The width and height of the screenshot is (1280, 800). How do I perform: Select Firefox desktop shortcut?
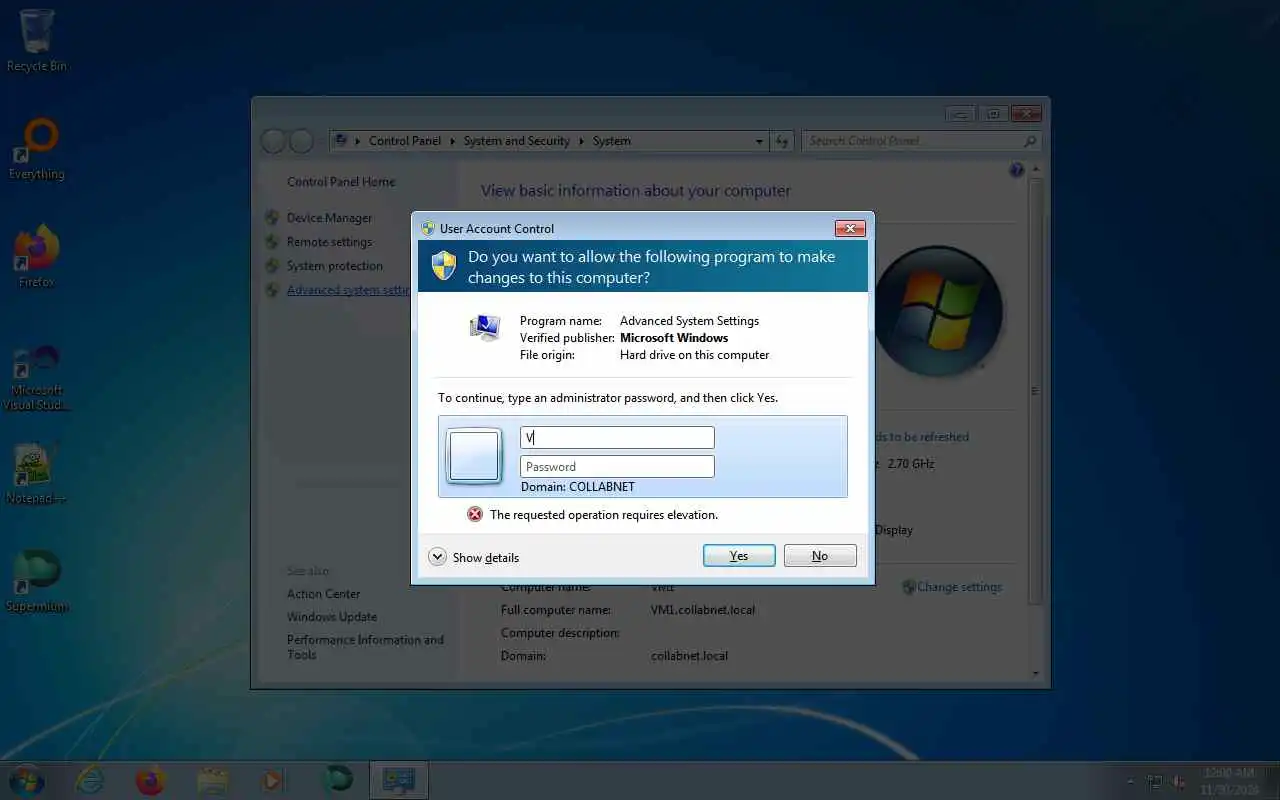37,256
